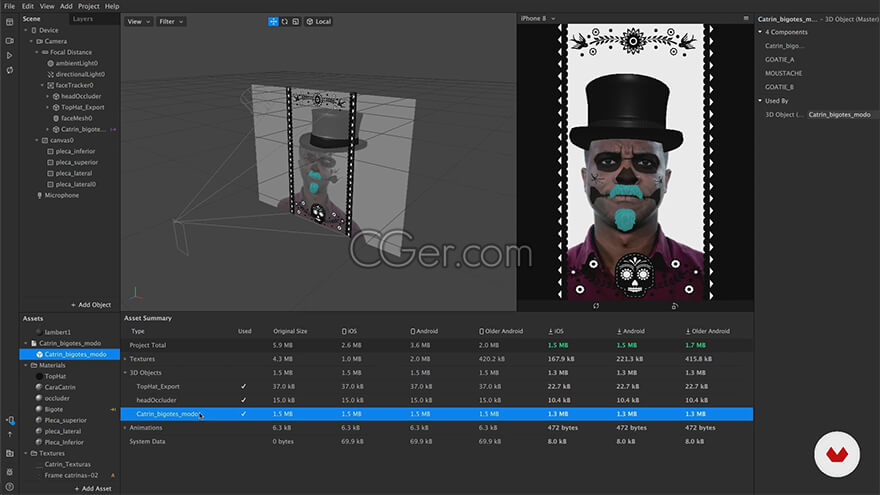Select the lambert1 asset

pos(53,332)
